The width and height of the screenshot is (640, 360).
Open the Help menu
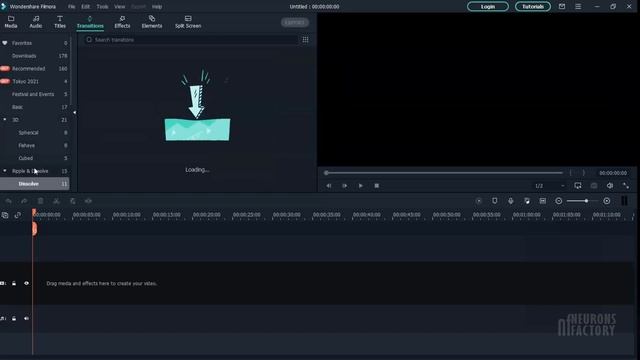pos(157,7)
